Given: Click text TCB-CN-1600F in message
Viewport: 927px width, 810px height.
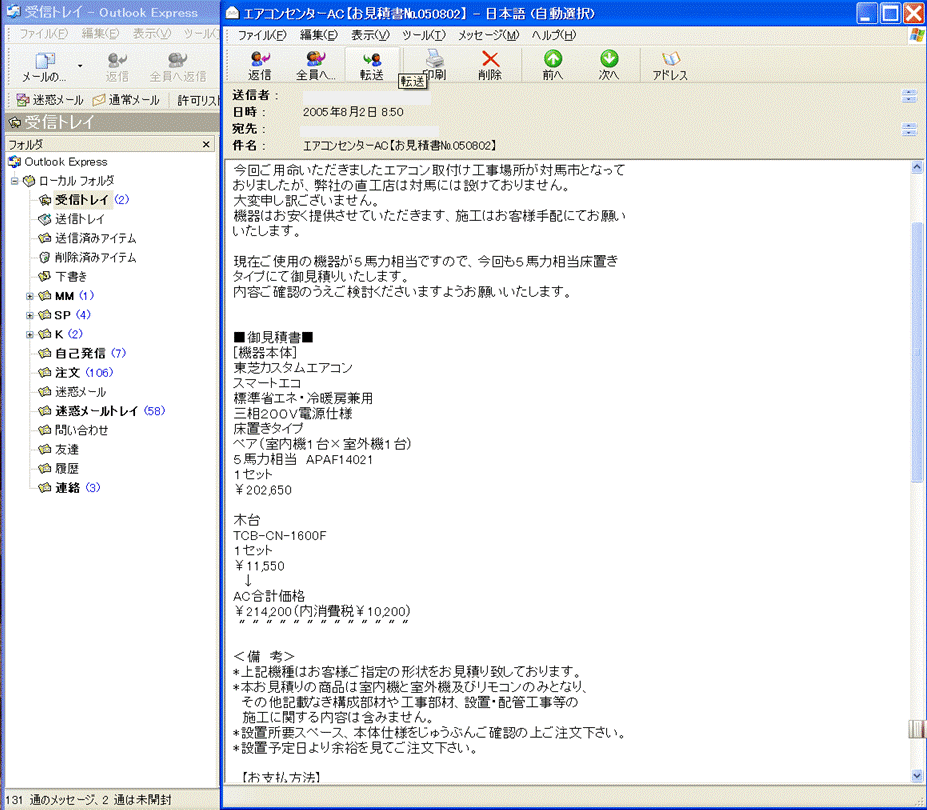Looking at the screenshot, I should 280,536.
